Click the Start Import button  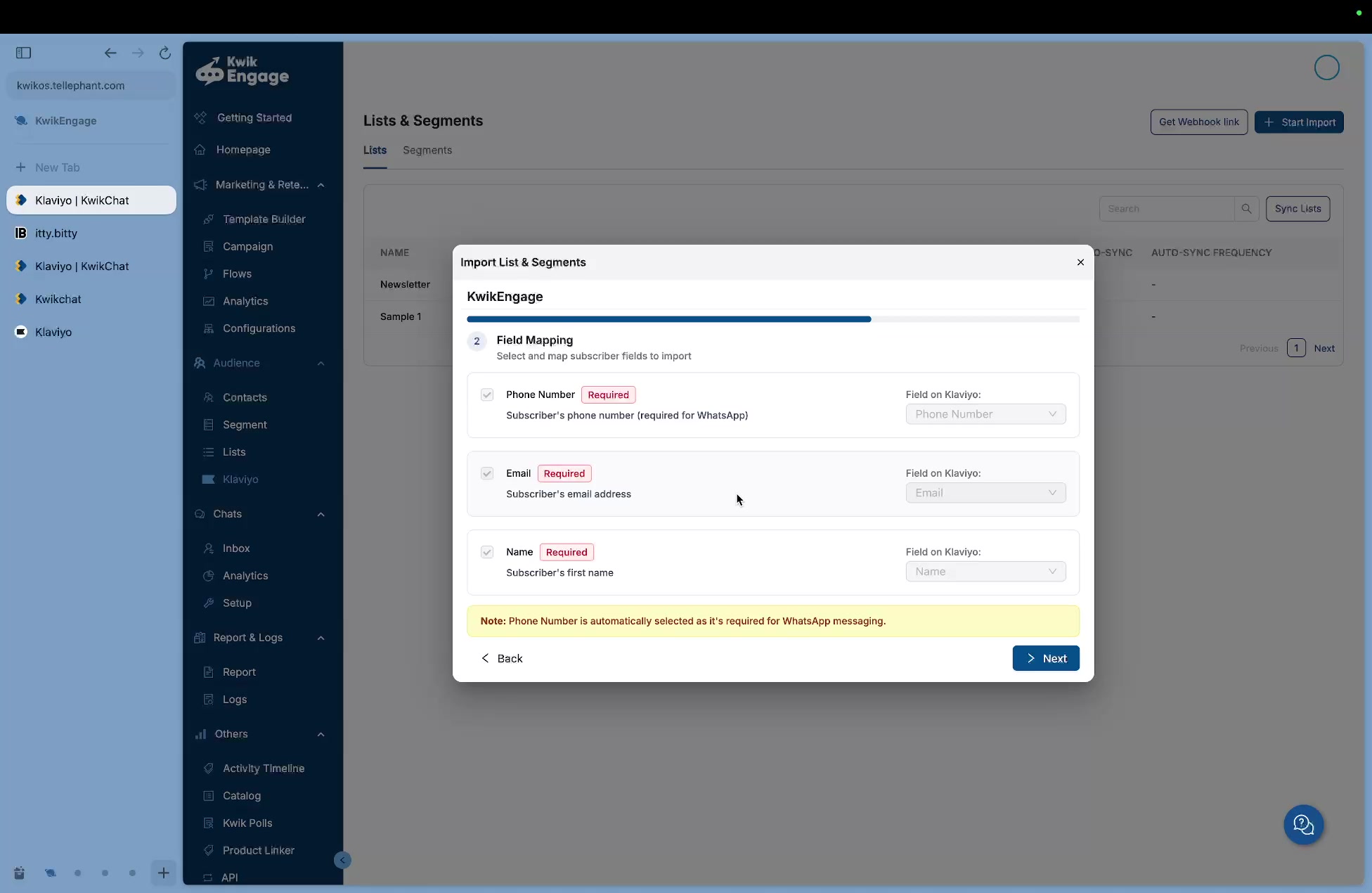click(1299, 122)
